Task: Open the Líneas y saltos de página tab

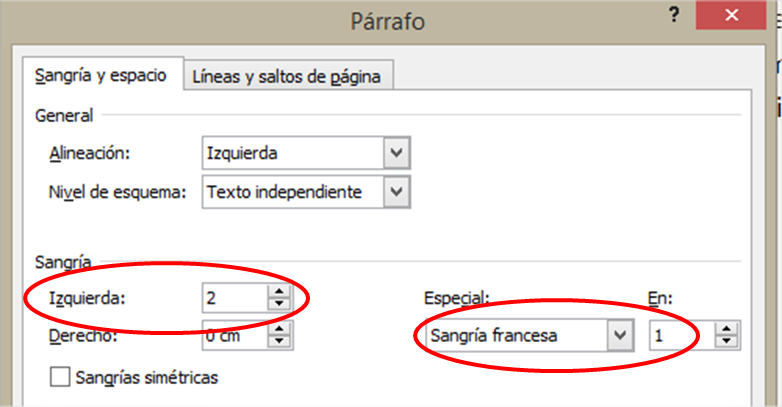Action: pos(287,77)
